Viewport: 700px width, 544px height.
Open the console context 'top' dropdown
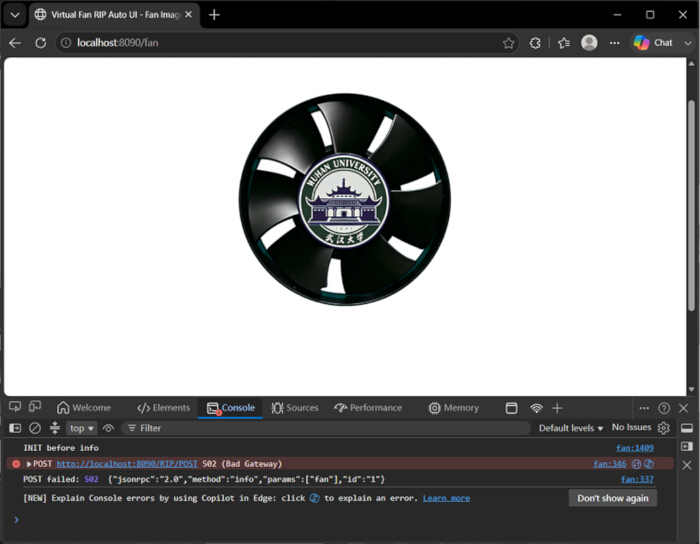tap(81, 428)
